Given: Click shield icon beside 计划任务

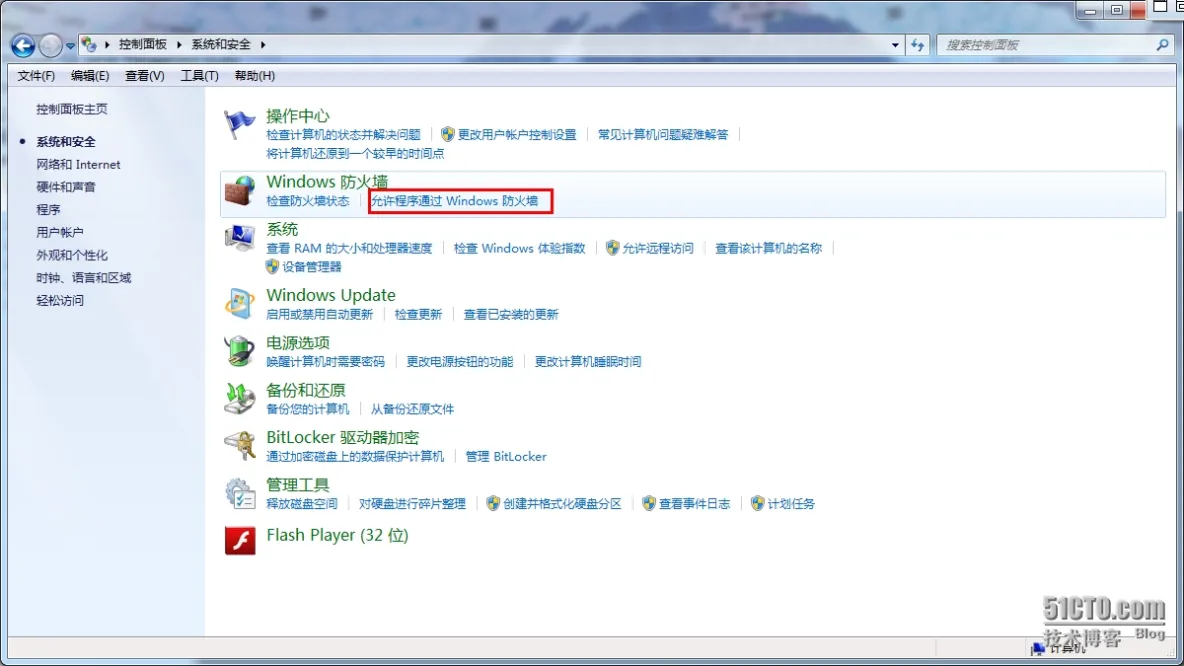Looking at the screenshot, I should [x=757, y=503].
